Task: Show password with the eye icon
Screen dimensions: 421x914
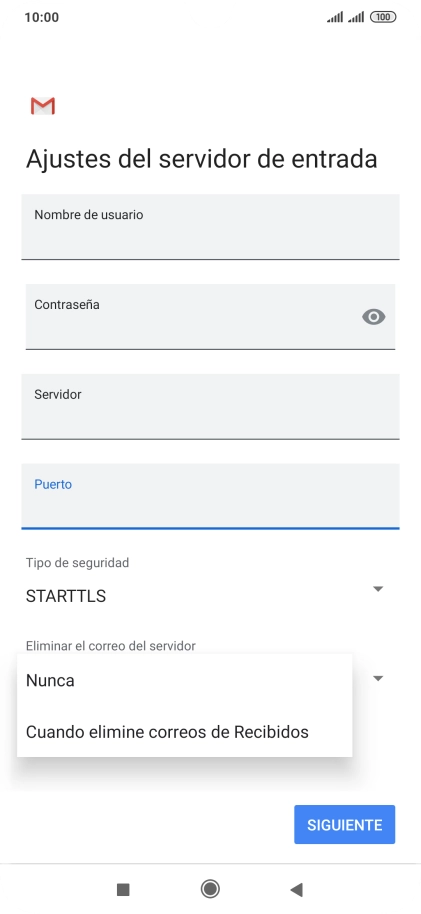Action: pos(374,317)
